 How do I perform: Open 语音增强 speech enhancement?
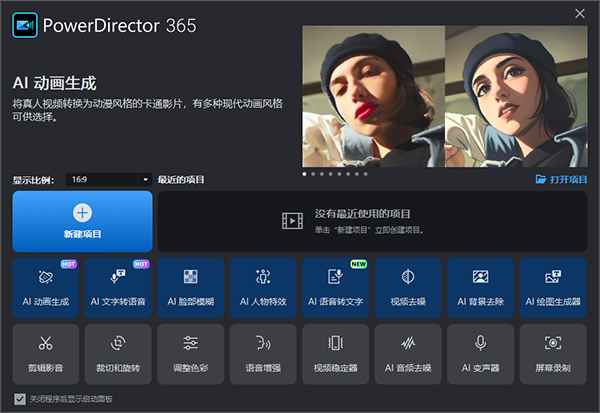(263, 354)
